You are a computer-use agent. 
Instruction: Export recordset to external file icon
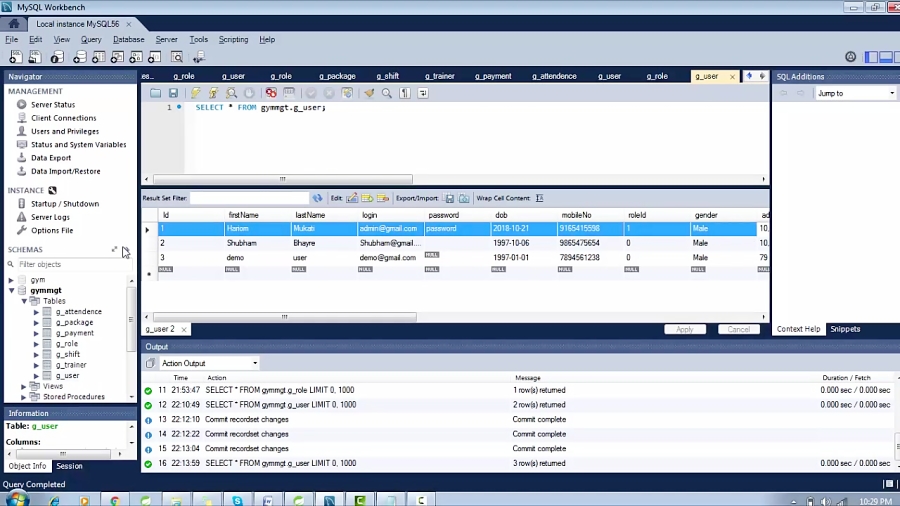tap(449, 198)
